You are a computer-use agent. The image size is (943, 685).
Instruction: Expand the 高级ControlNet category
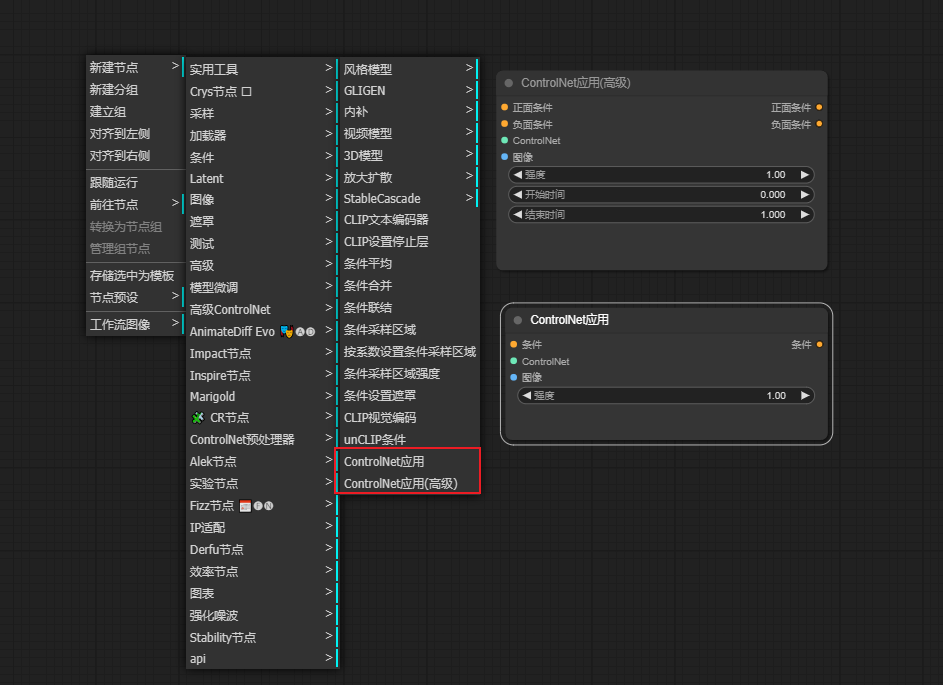pos(262,309)
